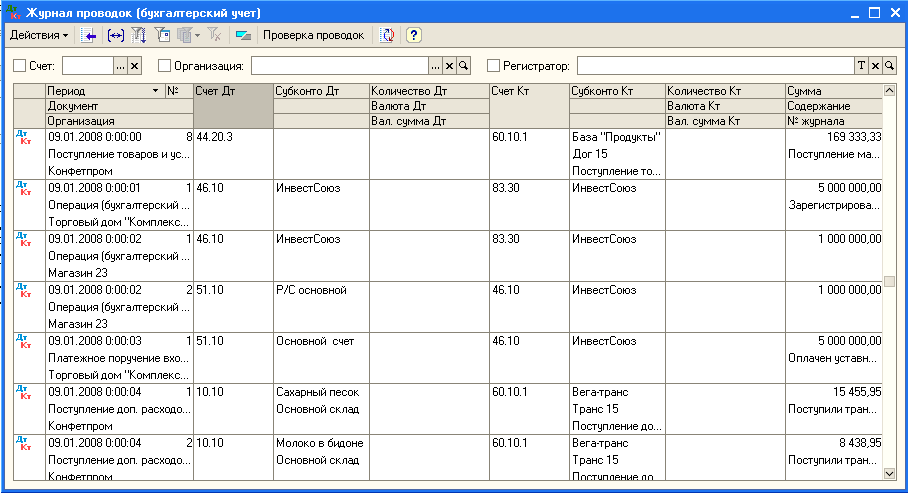This screenshot has height=493, width=908.
Task: Click the Счет Дт column header
Action: pyautogui.click(x=232, y=91)
